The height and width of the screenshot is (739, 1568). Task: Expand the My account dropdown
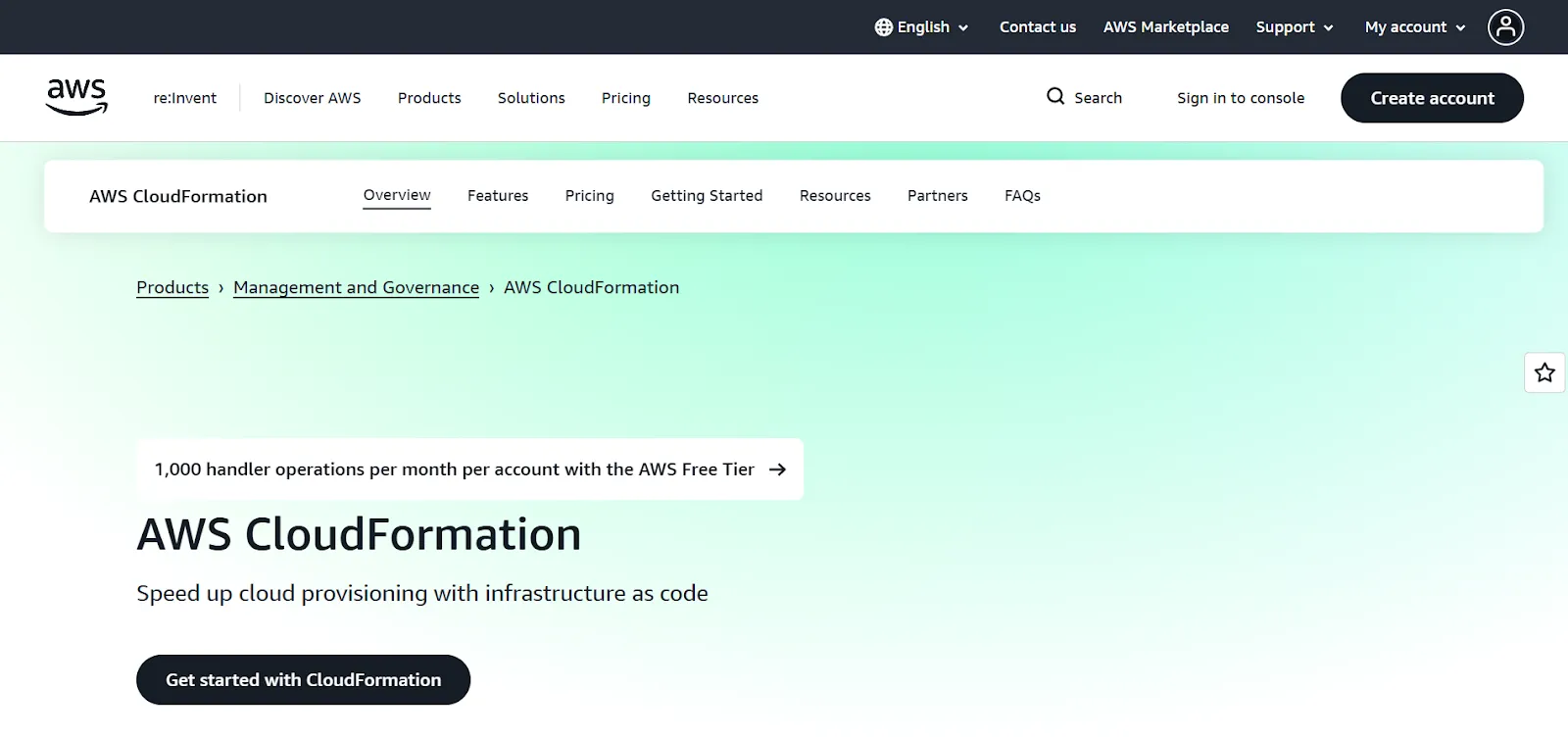click(x=1415, y=27)
